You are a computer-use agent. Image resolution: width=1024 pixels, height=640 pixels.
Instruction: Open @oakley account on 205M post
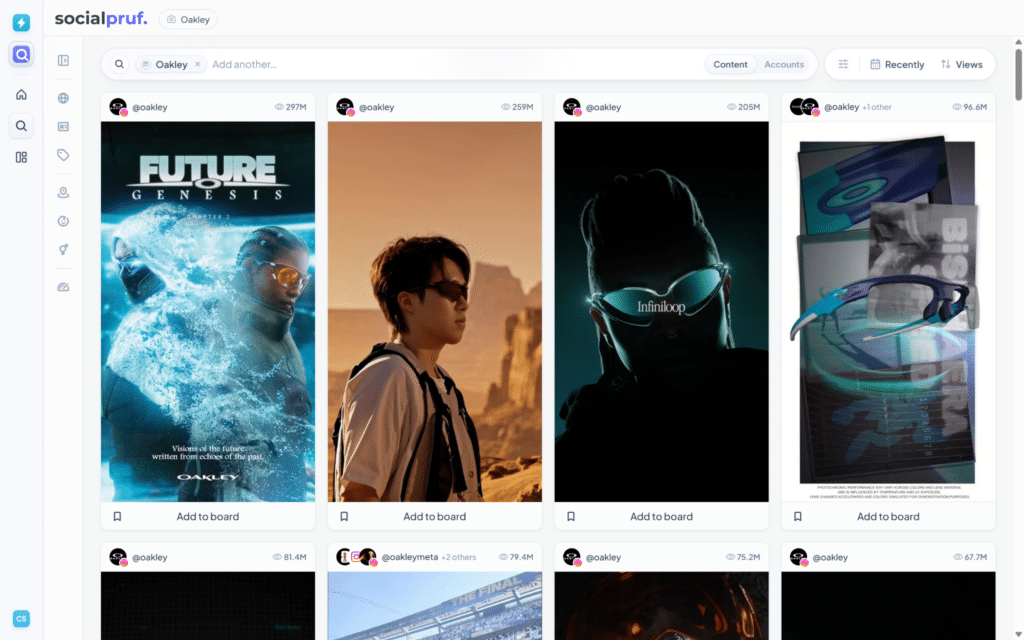(x=603, y=107)
